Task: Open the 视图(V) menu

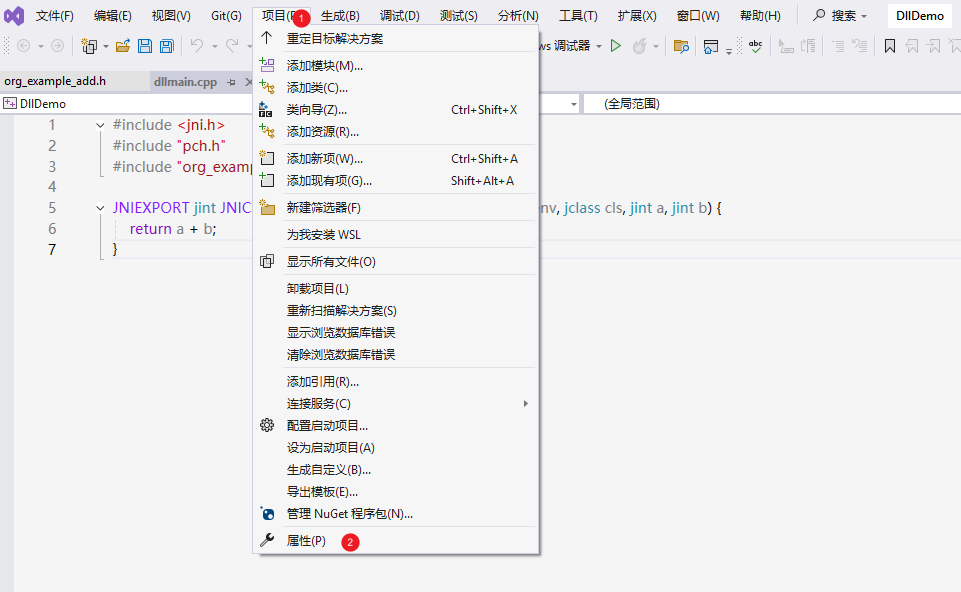Action: point(171,15)
